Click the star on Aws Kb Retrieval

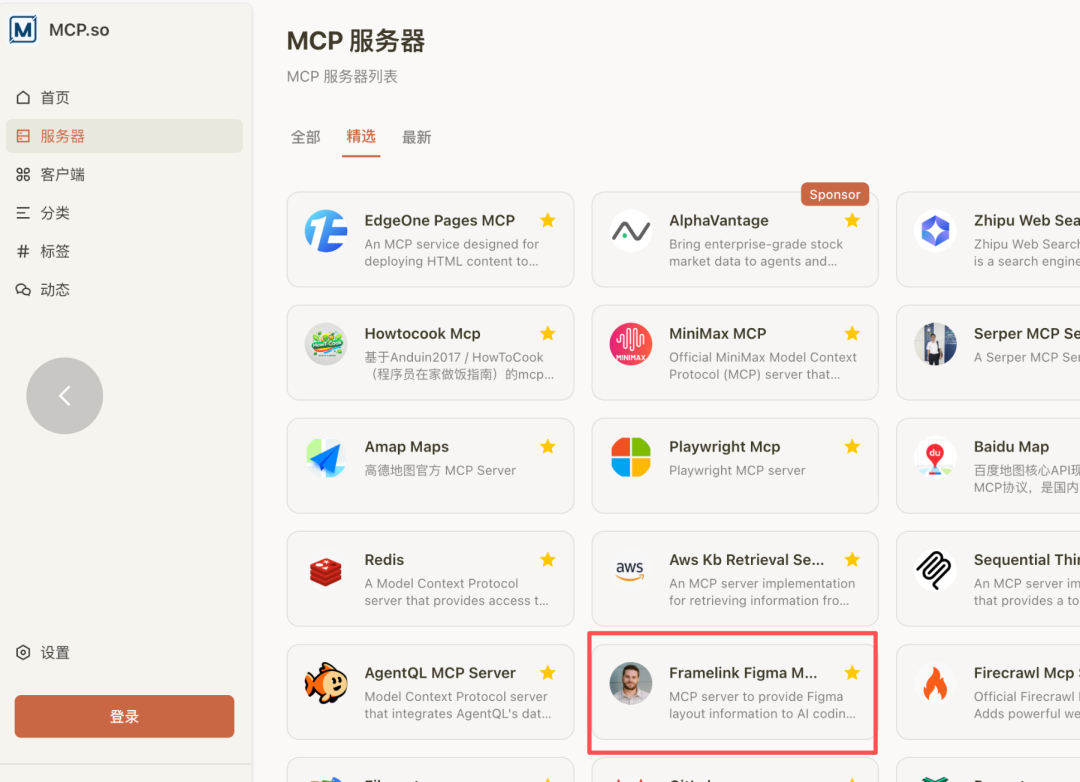(x=852, y=559)
